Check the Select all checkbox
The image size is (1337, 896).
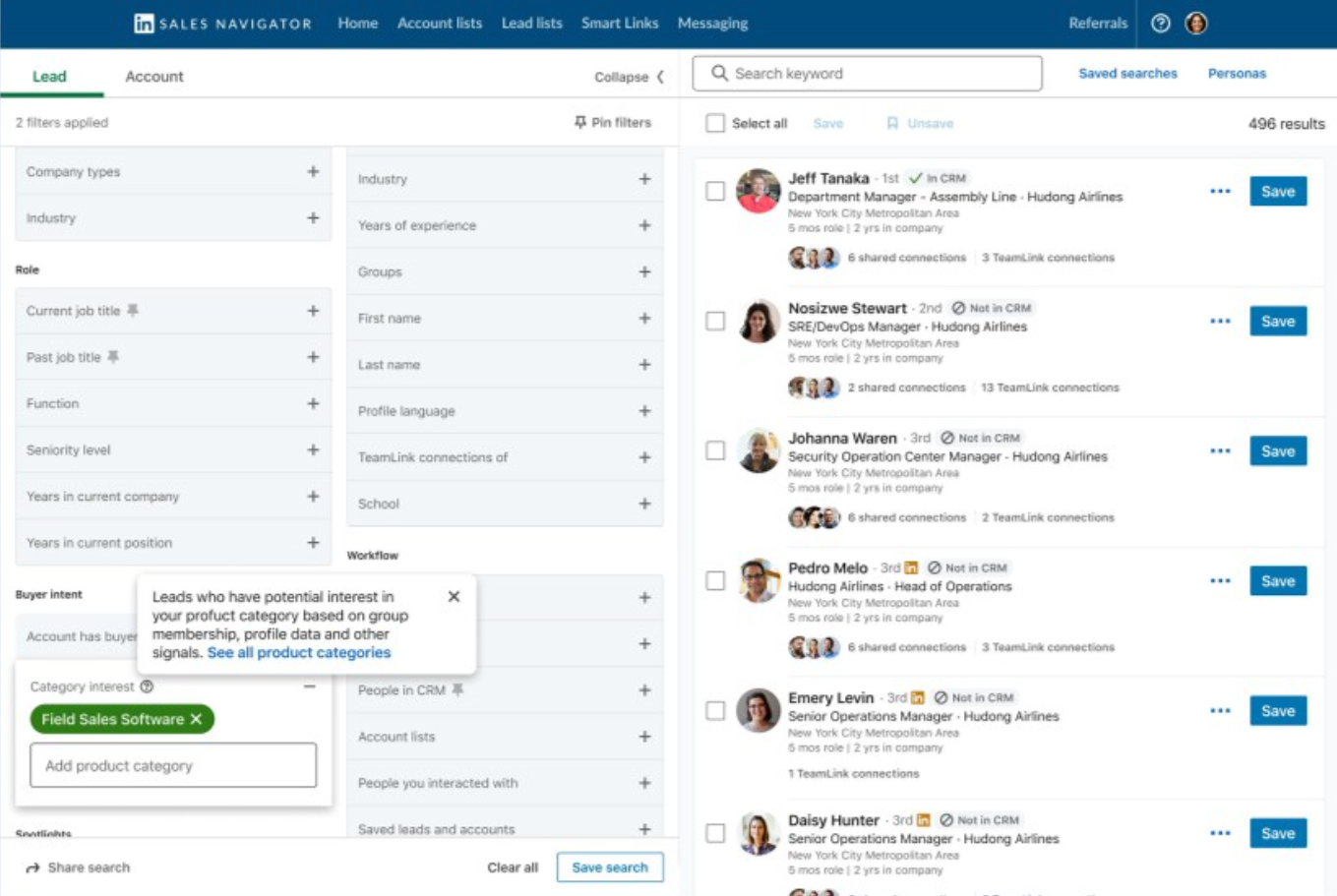(715, 123)
